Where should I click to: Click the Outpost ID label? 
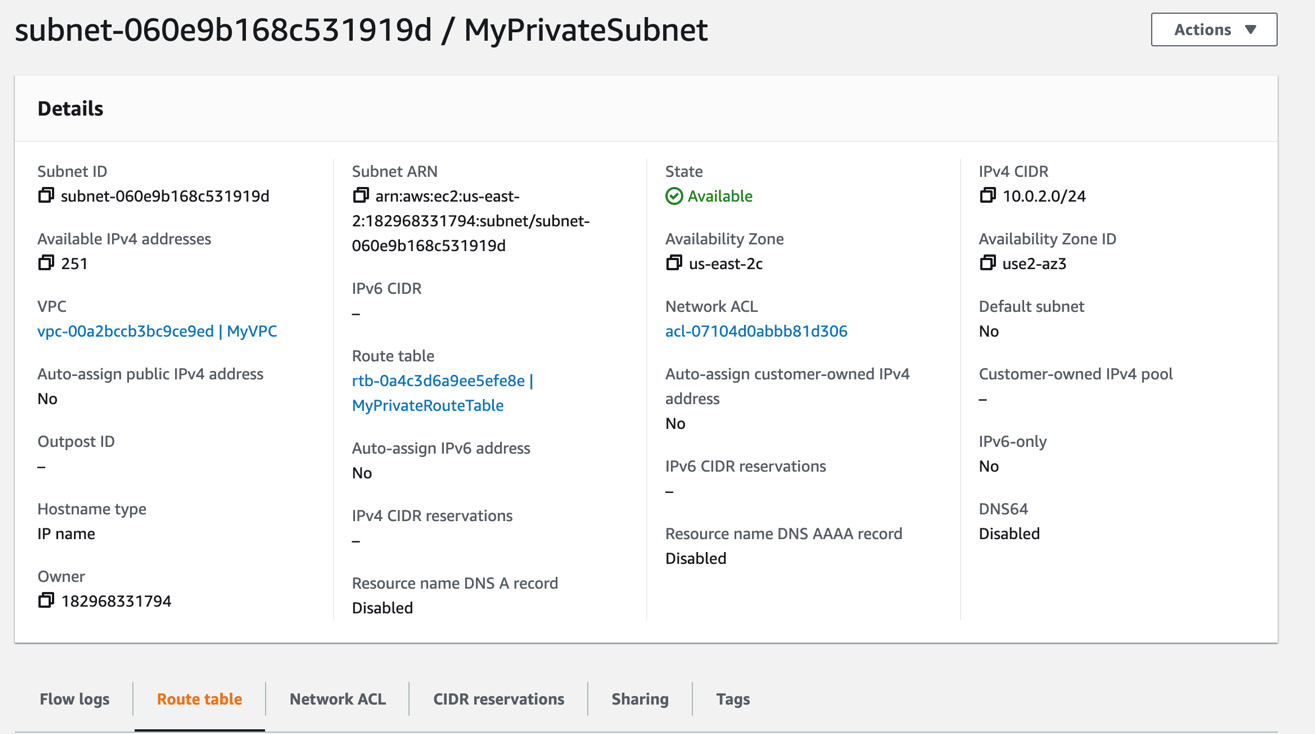coord(76,442)
